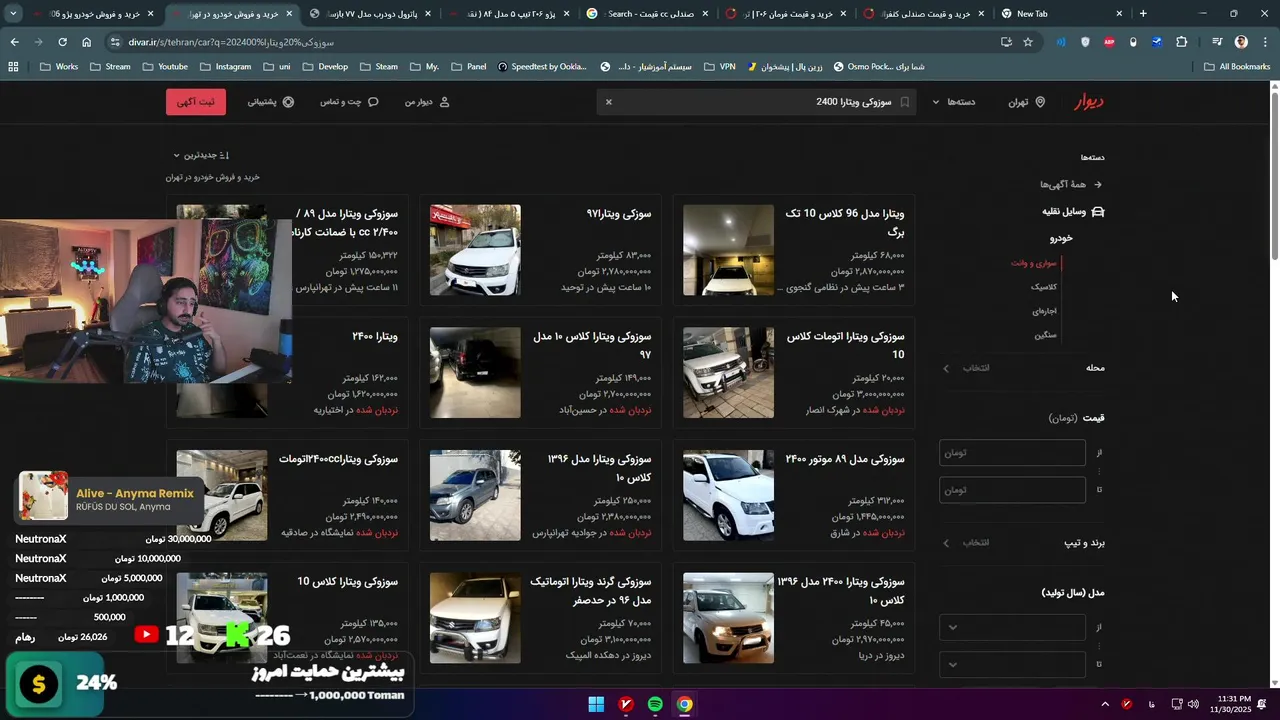
Task: Go back to All Ads (همهٔ آگهی‌ها)
Action: pos(1071,184)
